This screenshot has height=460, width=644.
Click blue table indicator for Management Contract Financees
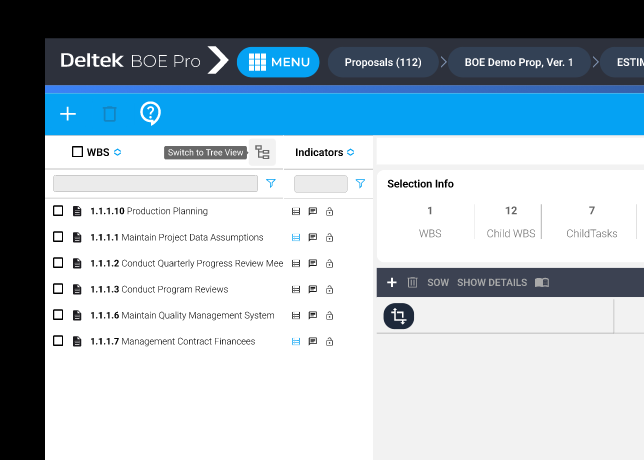coord(296,341)
